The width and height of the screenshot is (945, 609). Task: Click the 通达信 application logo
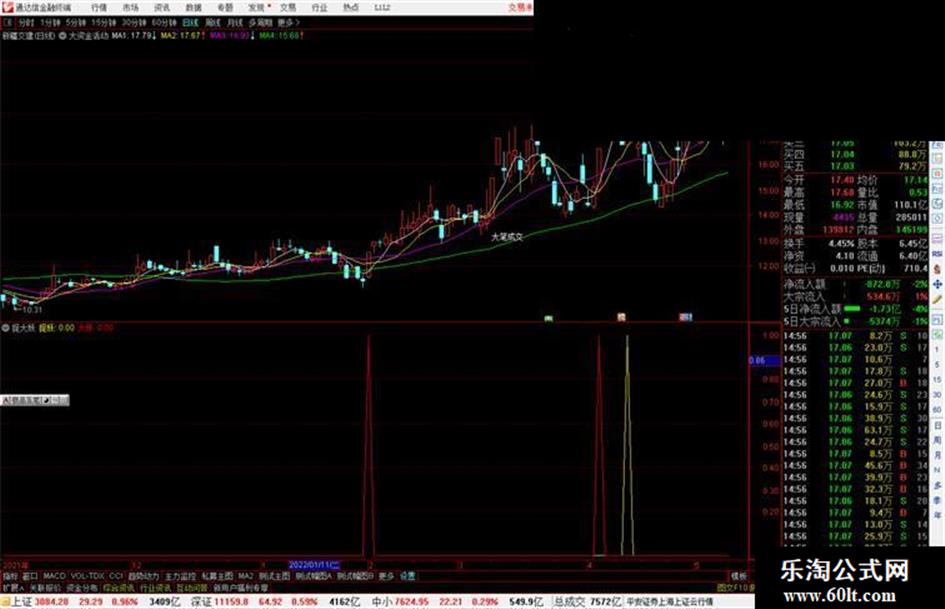(x=7, y=7)
